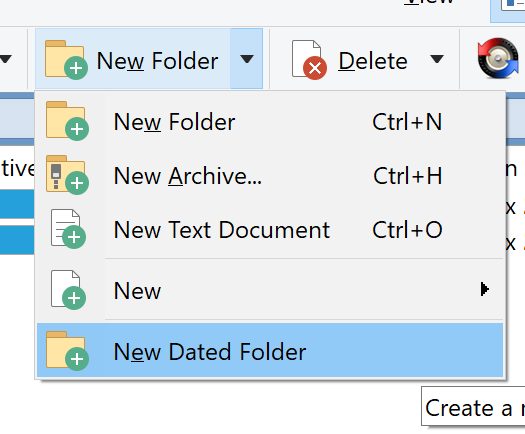Open the New submenu

[270, 290]
